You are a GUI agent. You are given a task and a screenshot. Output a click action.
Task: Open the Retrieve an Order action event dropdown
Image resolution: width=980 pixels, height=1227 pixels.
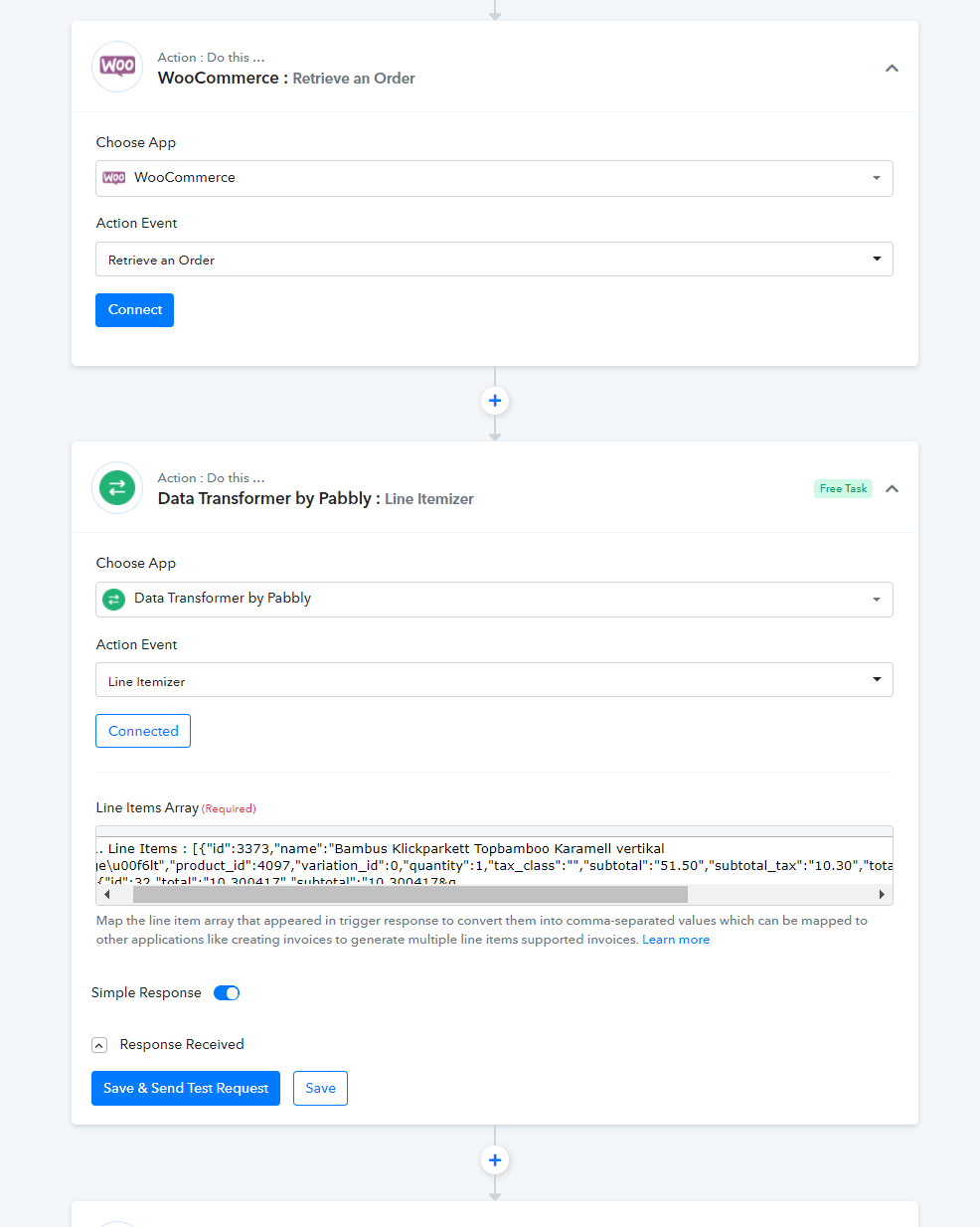pos(494,260)
